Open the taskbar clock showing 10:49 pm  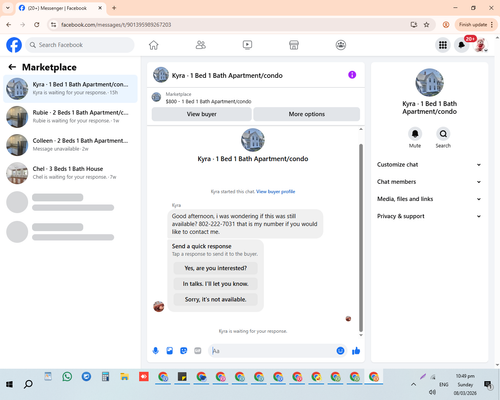(465, 384)
